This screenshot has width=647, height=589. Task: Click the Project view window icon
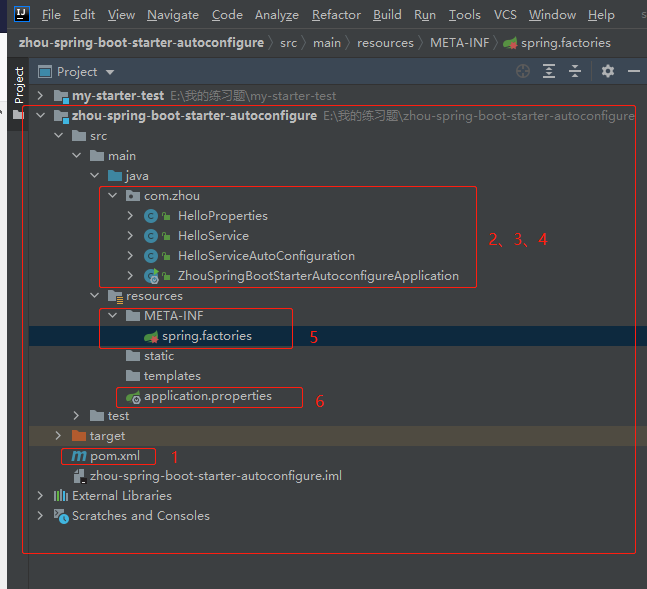(45, 72)
